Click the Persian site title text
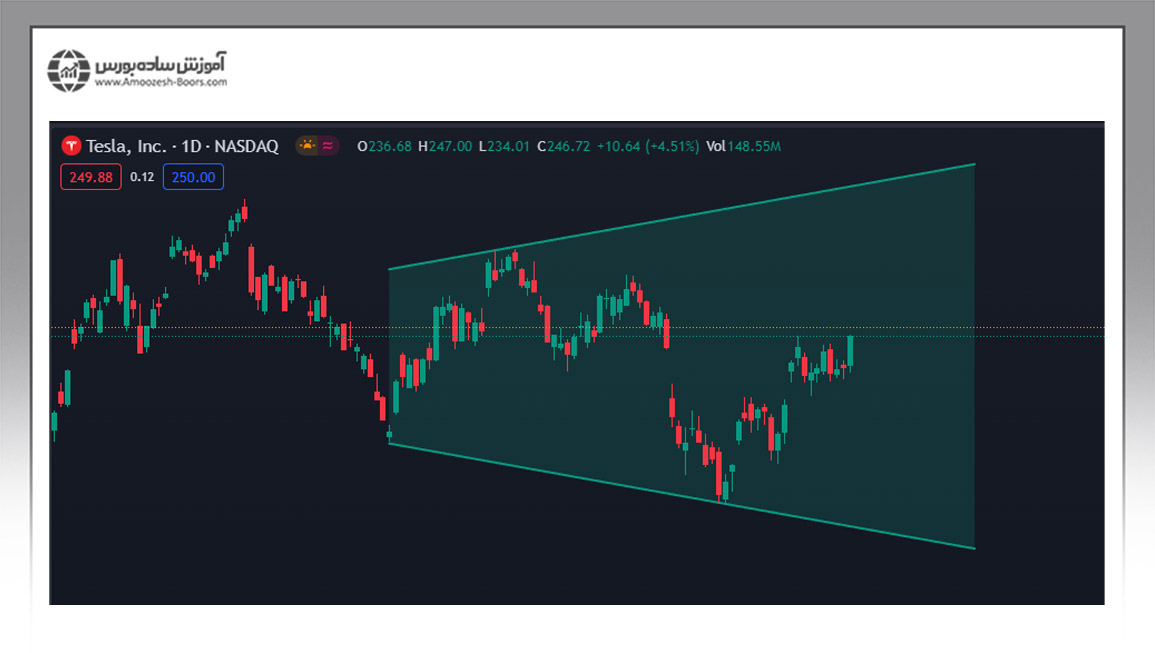The image size is (1155, 653). point(161,63)
